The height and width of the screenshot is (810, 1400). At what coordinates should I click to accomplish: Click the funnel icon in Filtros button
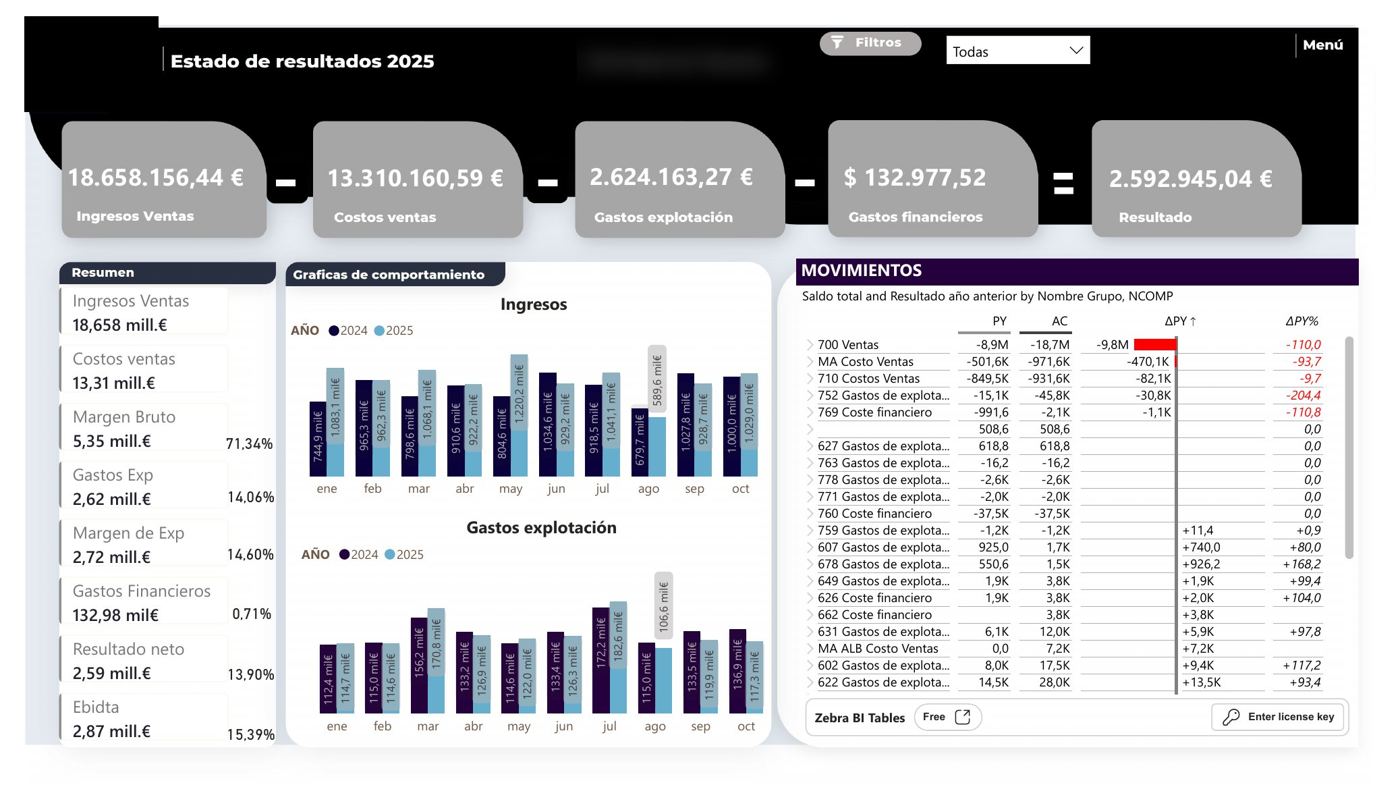838,43
